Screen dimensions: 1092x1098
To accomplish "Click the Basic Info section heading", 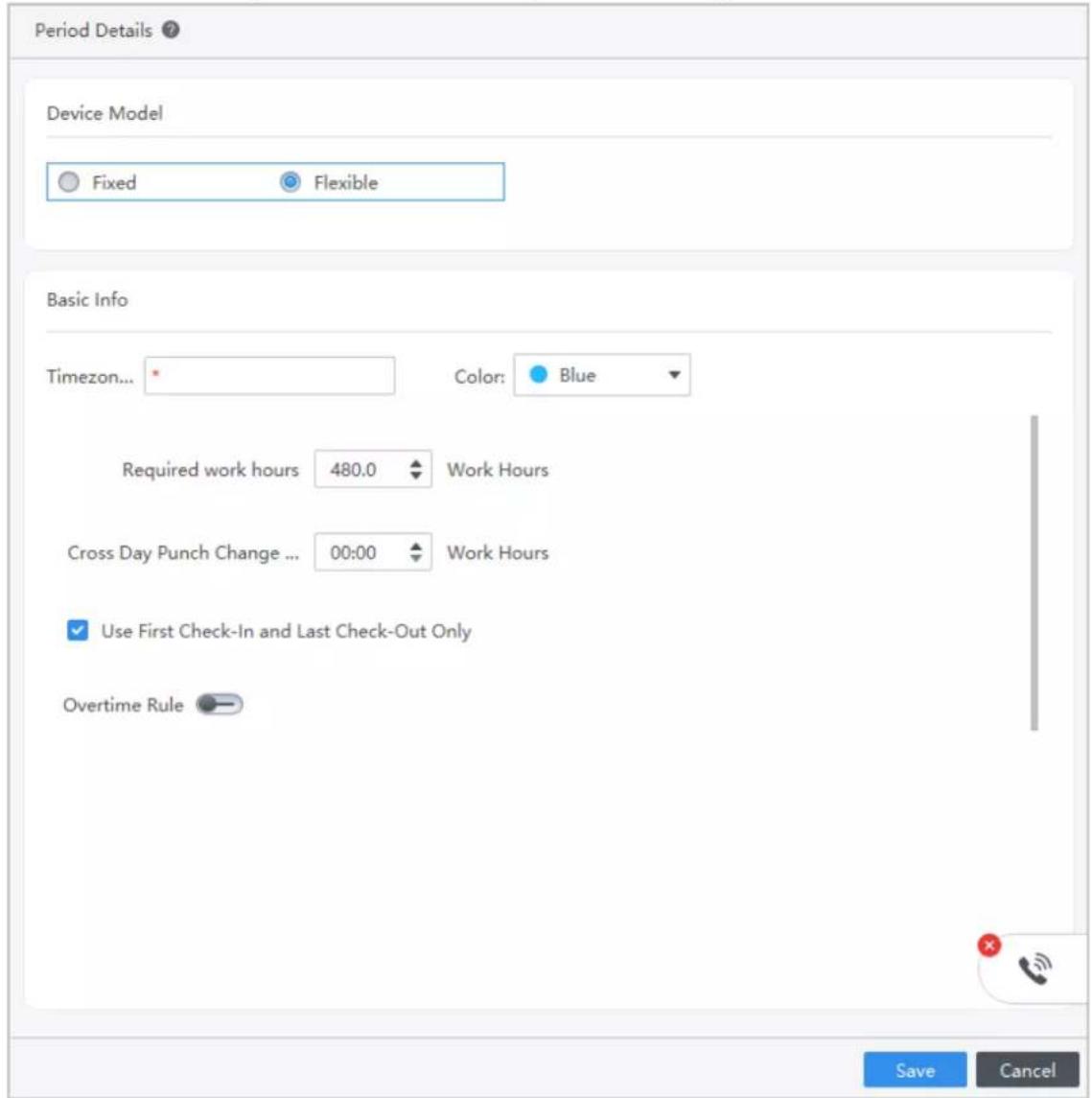I will 87,300.
